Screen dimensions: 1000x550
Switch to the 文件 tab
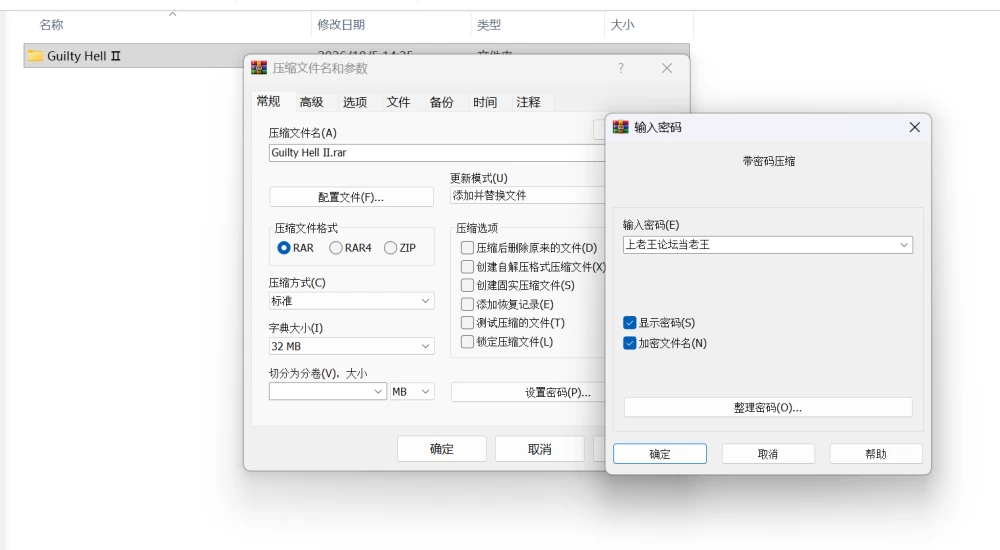(399, 102)
